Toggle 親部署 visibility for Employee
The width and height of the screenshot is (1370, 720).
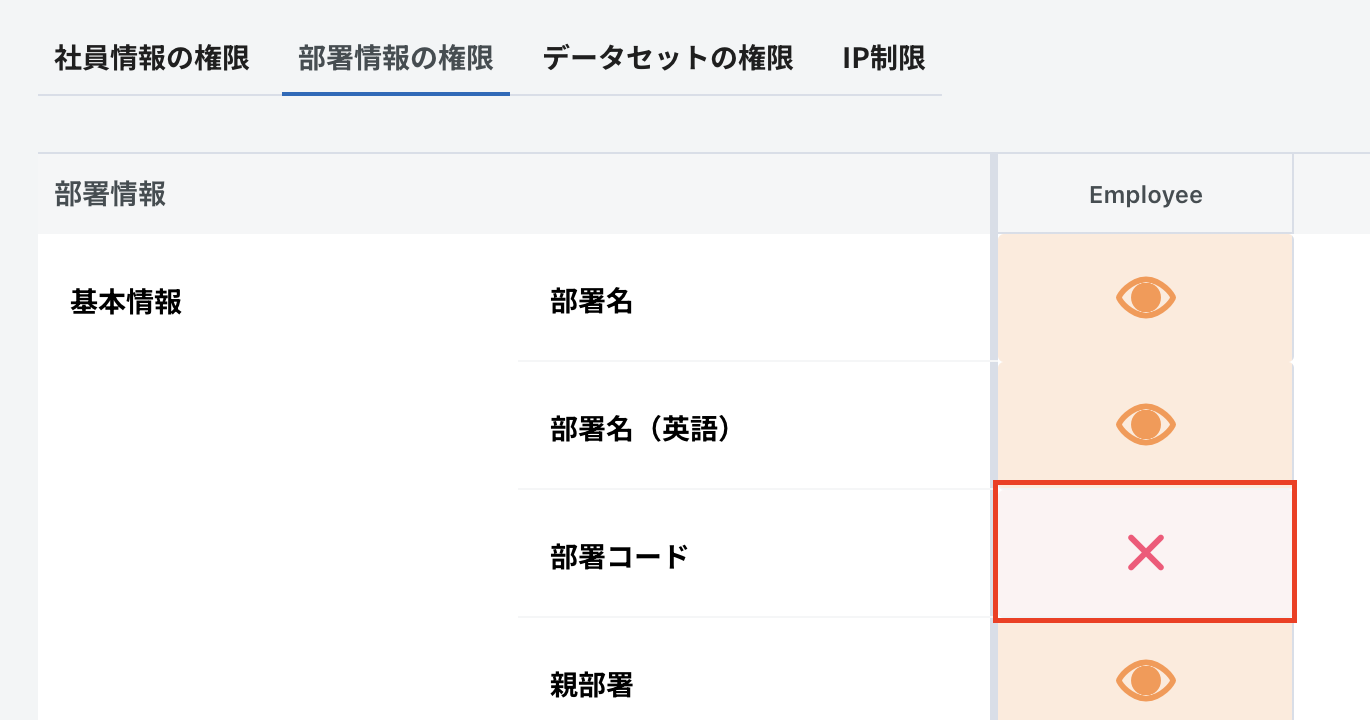[x=1145, y=679]
